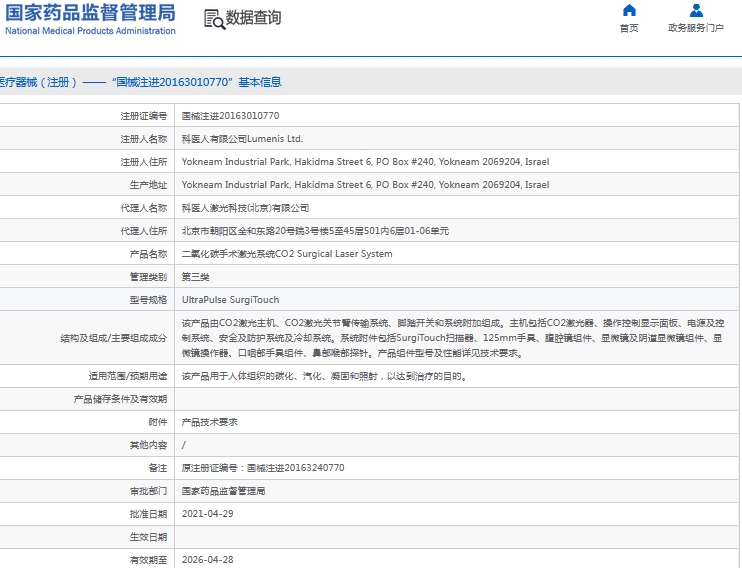Click agent address 北京市朝阳区 value
Image resolution: width=742 pixels, height=568 pixels.
pyautogui.click(x=315, y=231)
